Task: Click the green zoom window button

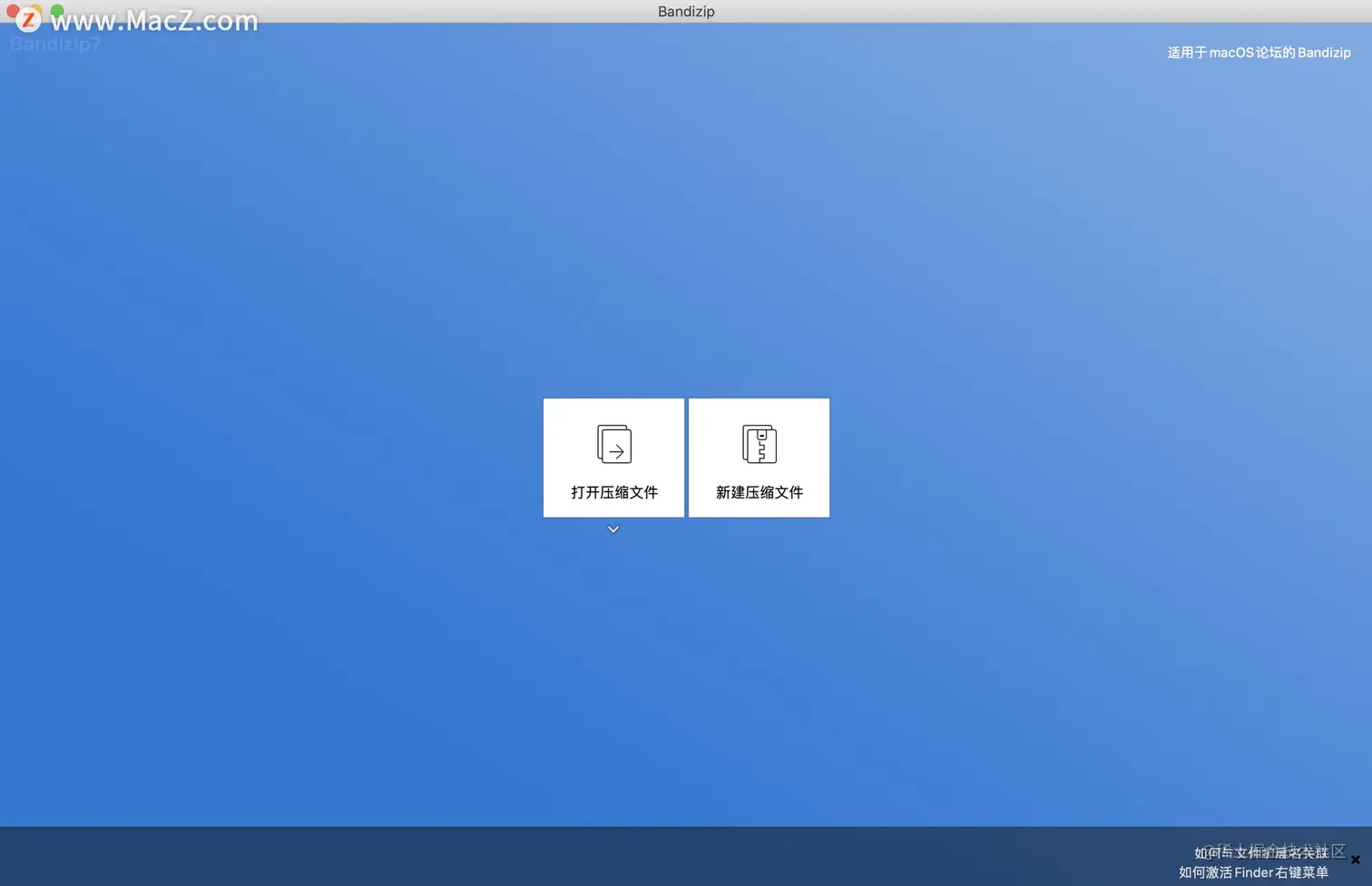Action: tap(57, 11)
